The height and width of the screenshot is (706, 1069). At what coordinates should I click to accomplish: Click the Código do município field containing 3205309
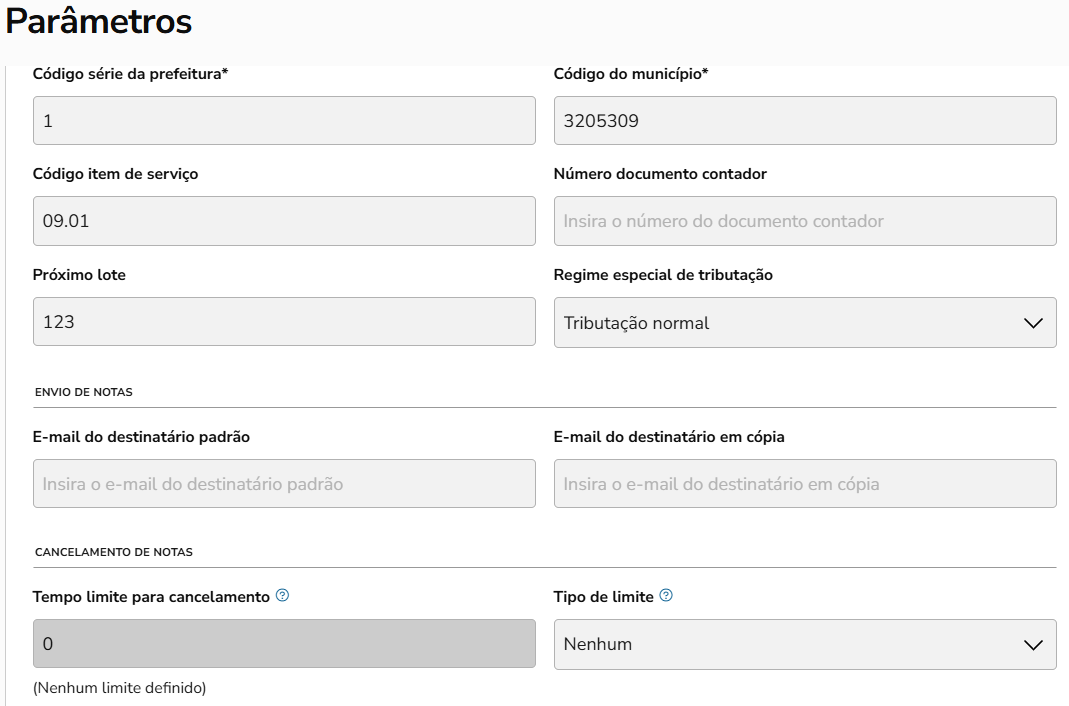(x=805, y=121)
